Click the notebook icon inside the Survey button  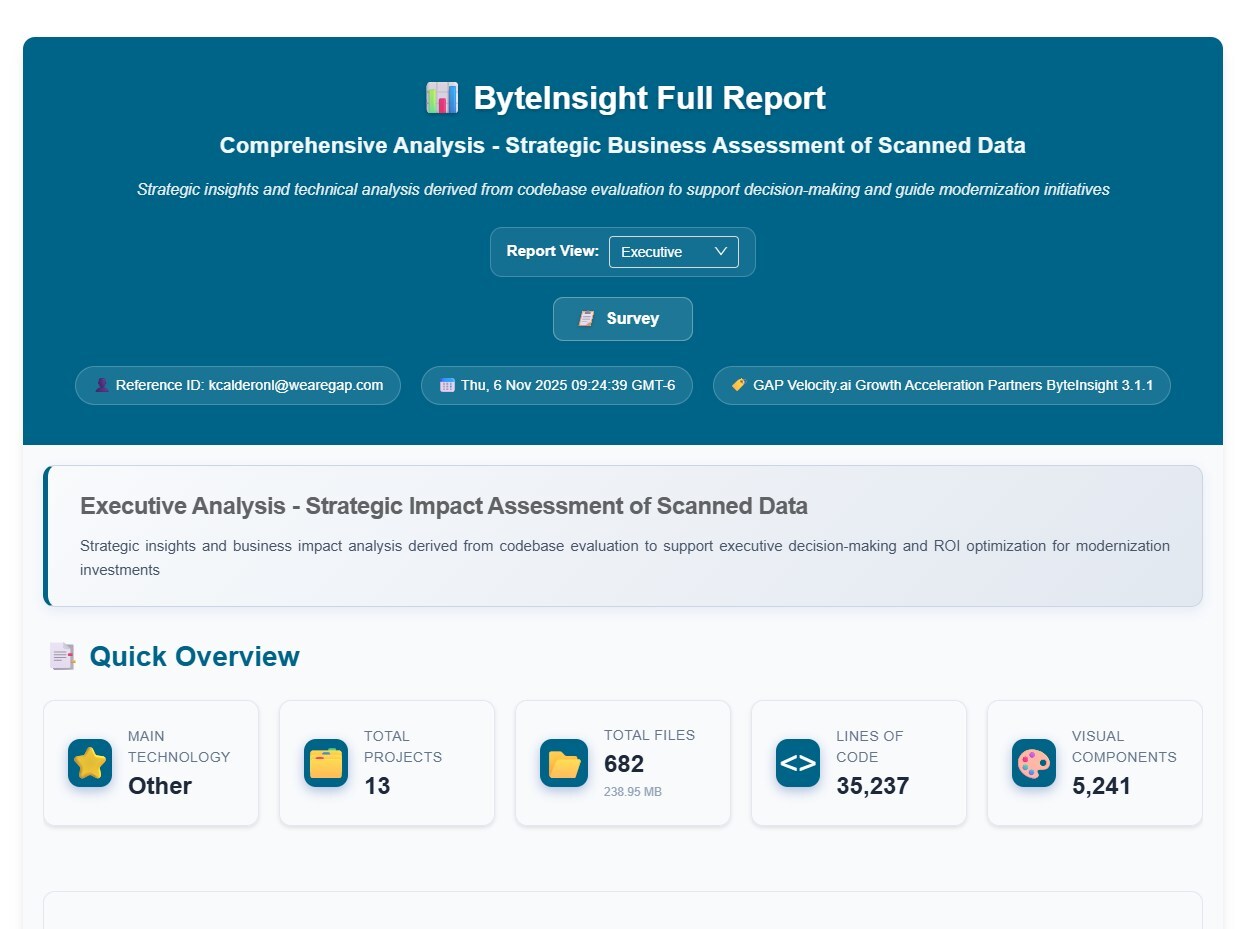587,318
